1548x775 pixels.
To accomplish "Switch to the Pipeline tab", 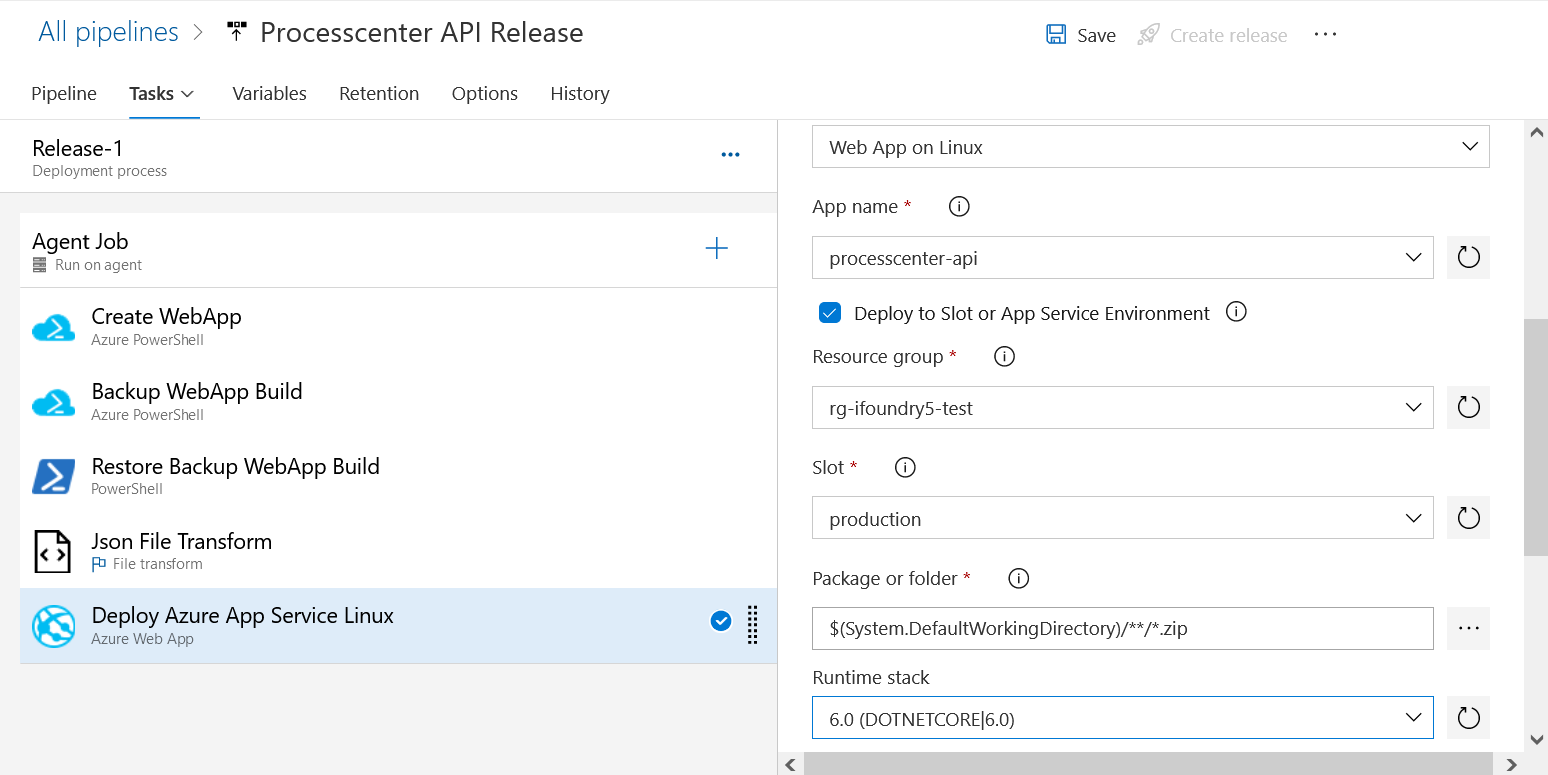I will click(x=64, y=93).
